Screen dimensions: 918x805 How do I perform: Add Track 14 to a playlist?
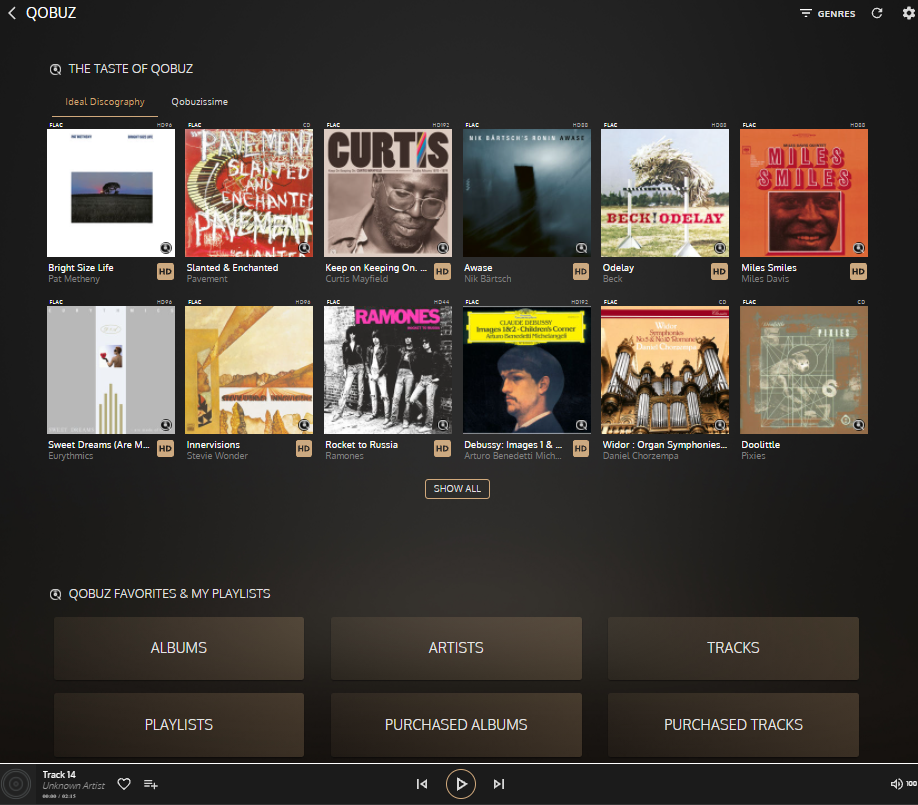point(150,784)
